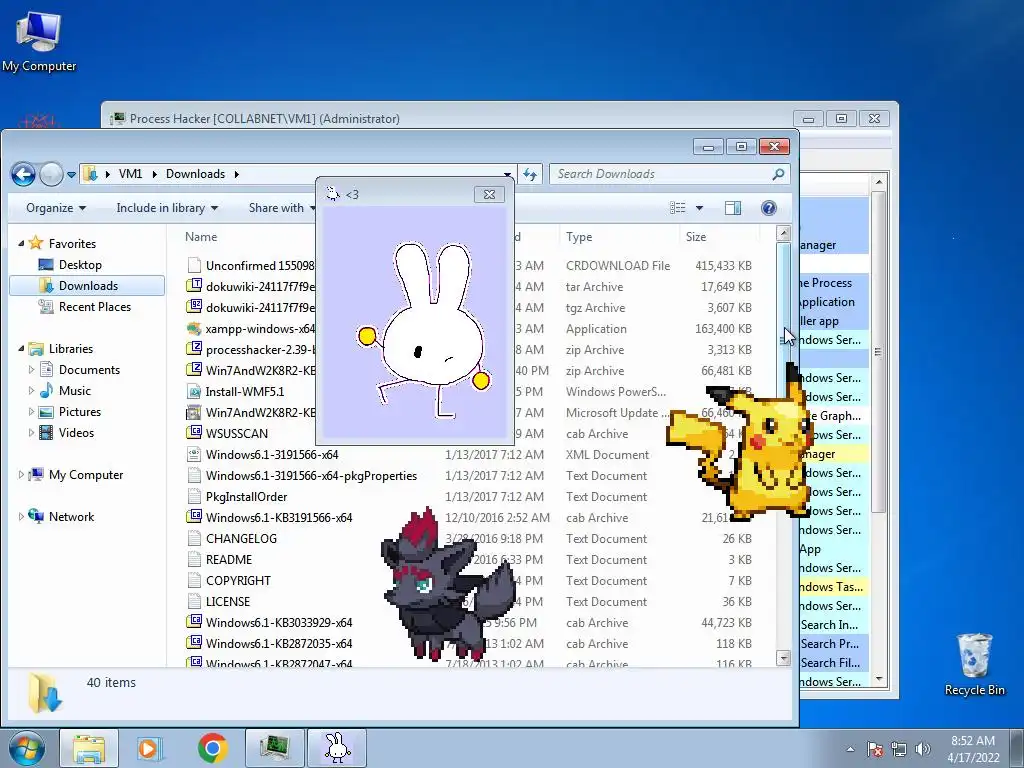
Task: Open the Recycle Bin desktop icon
Action: [x=974, y=664]
